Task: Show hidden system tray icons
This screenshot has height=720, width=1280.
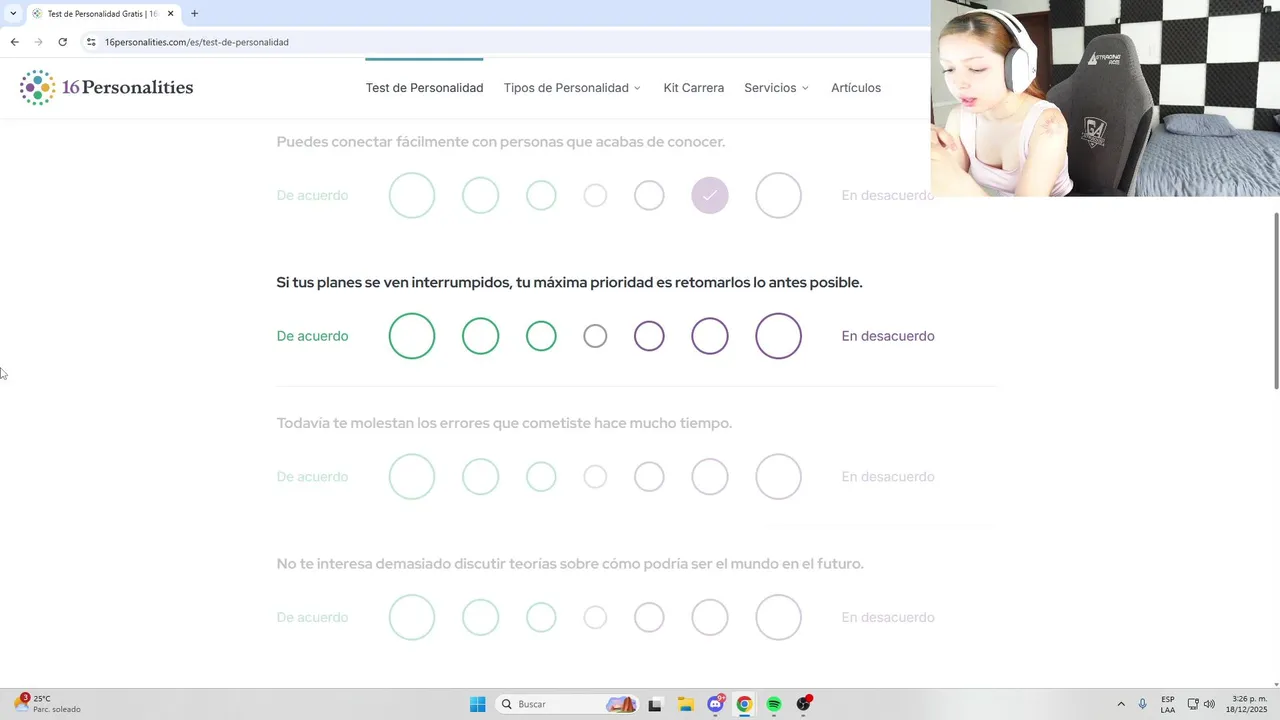Action: pos(1120,704)
